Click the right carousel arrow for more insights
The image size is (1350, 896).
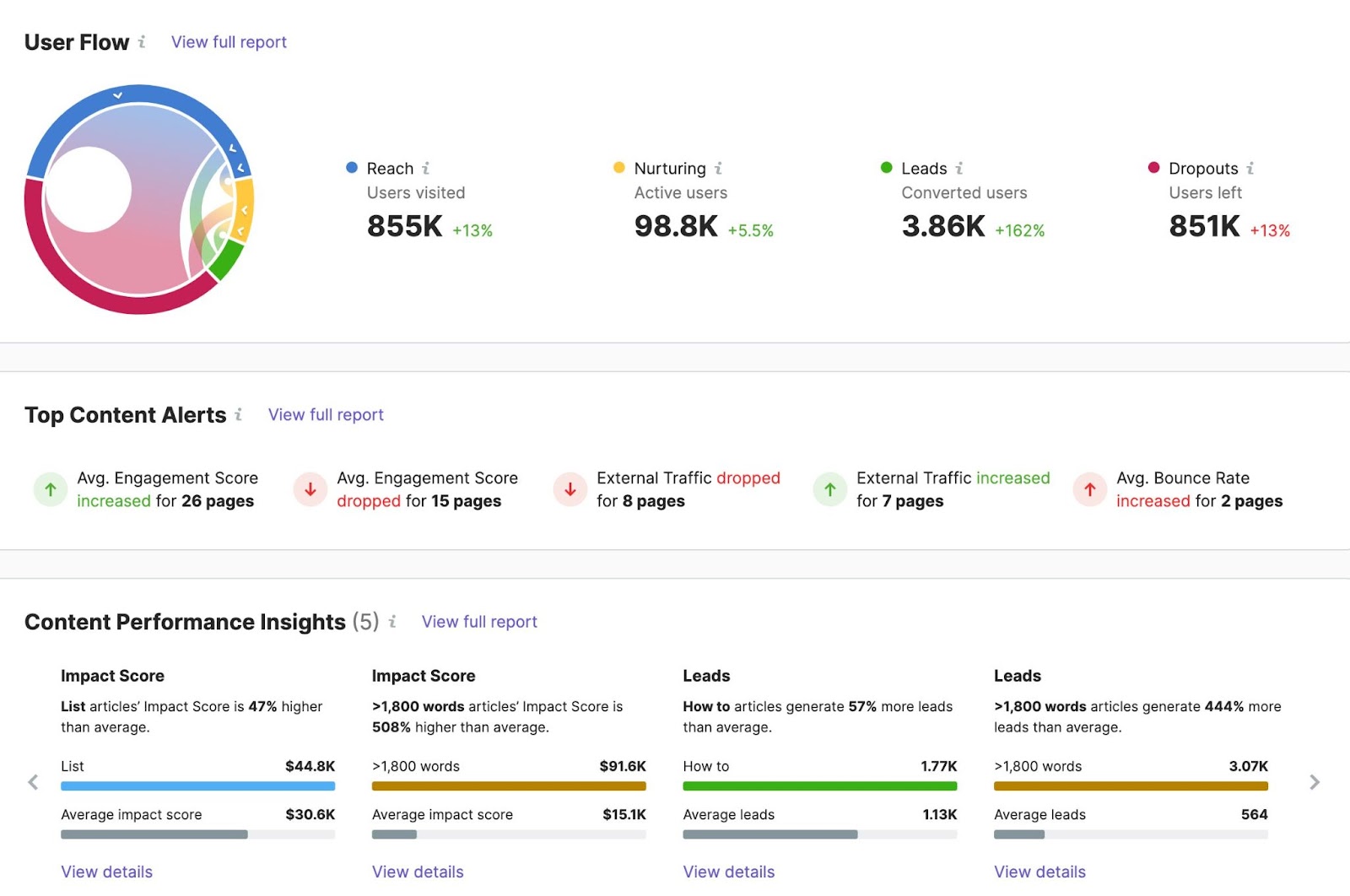coord(1314,782)
